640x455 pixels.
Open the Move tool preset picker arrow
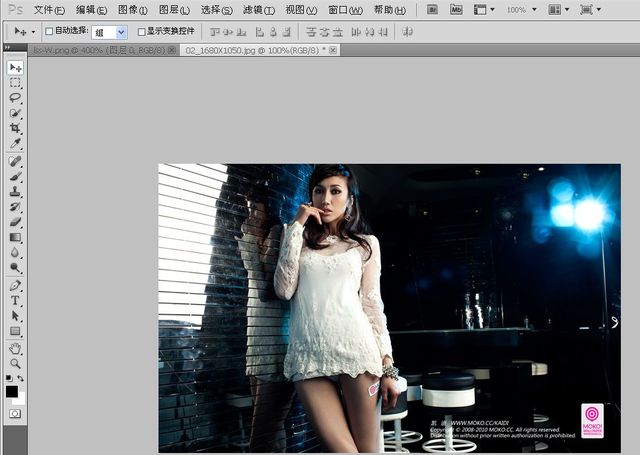pyautogui.click(x=33, y=32)
